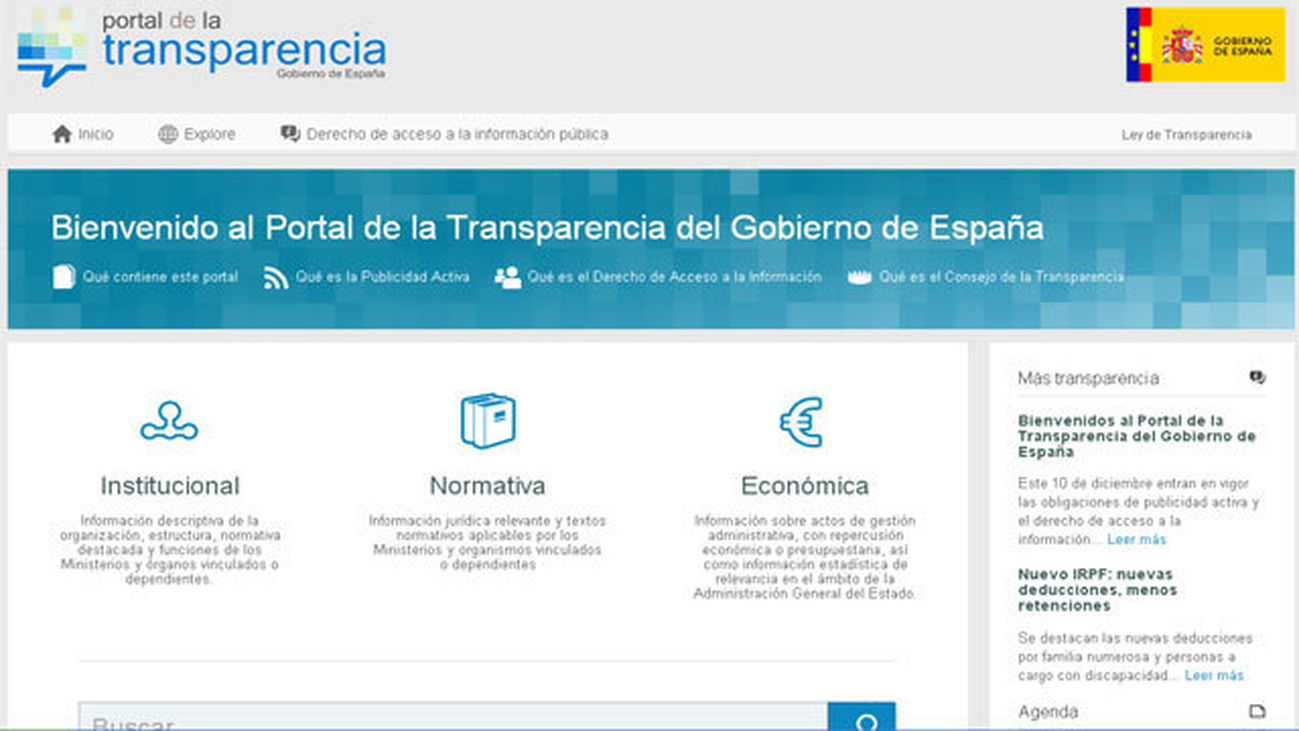Click the RSS icon beside Qué es la Publicidad Activa

click(x=276, y=276)
